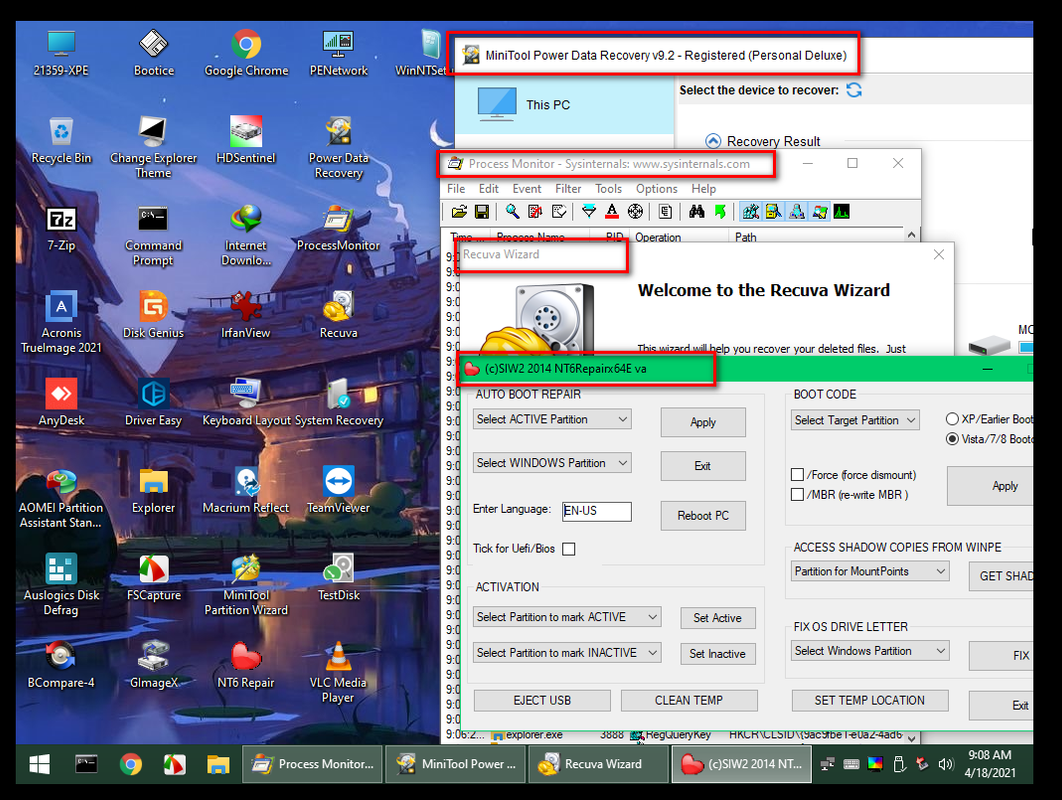Open the Acronis TrueImage 2021 desktop icon
The height and width of the screenshot is (800, 1062).
tap(62, 322)
